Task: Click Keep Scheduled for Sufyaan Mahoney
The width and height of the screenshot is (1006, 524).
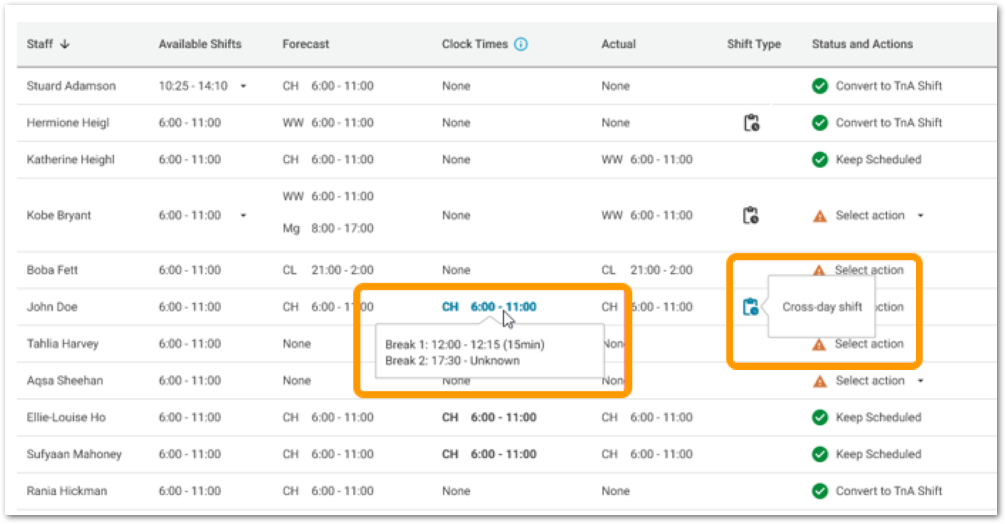Action: (x=878, y=454)
